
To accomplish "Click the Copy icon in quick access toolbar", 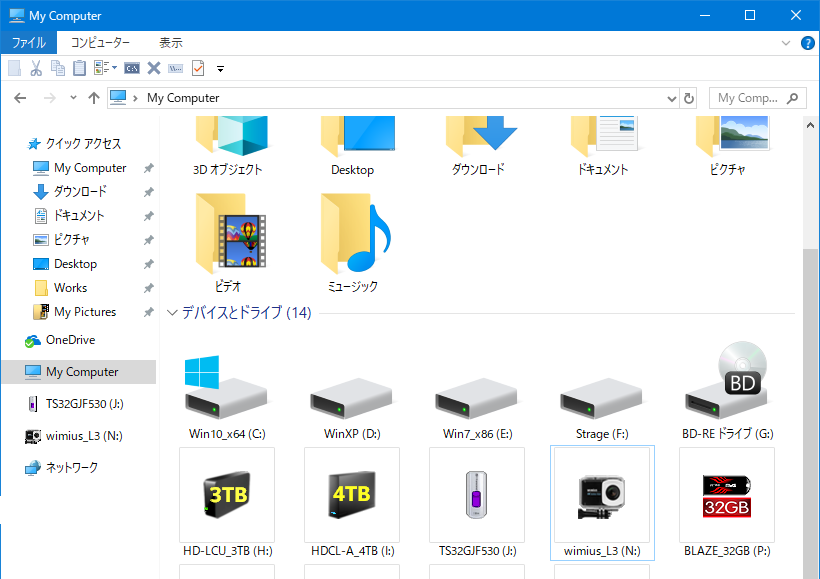I will tap(58, 68).
